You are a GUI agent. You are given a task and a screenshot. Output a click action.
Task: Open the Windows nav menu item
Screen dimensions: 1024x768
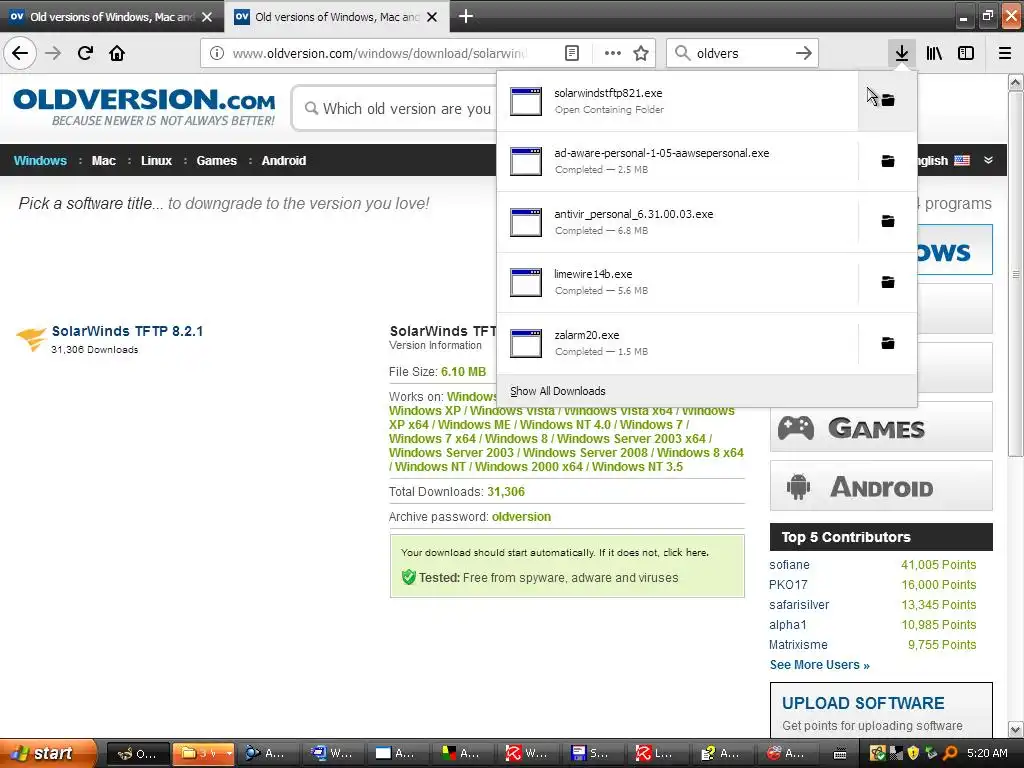(x=40, y=161)
